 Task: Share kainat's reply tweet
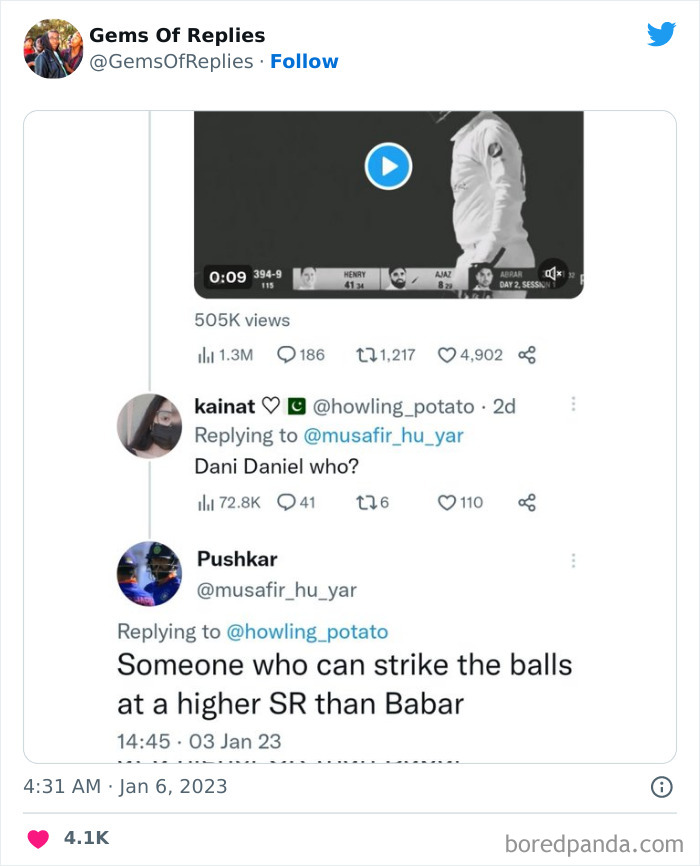(x=527, y=502)
